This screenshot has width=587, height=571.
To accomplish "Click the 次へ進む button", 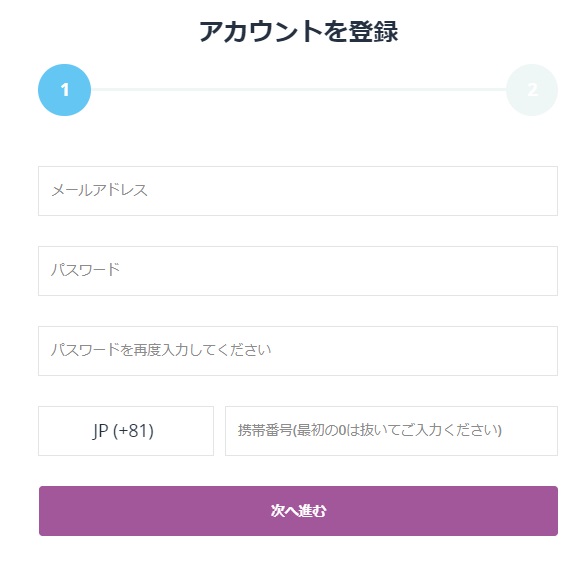I will (298, 511).
